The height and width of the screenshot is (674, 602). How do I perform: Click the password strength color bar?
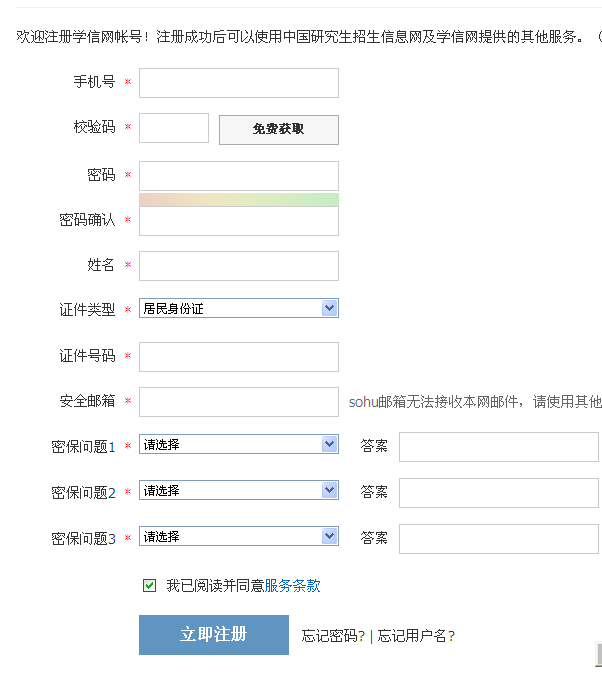[239, 199]
